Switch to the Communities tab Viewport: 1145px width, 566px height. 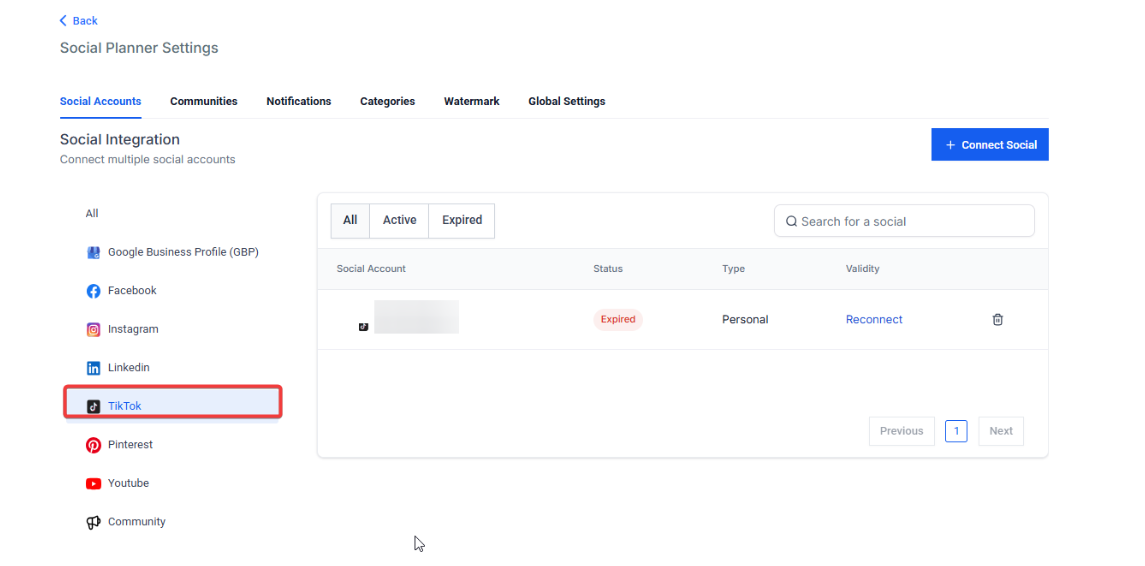[203, 101]
